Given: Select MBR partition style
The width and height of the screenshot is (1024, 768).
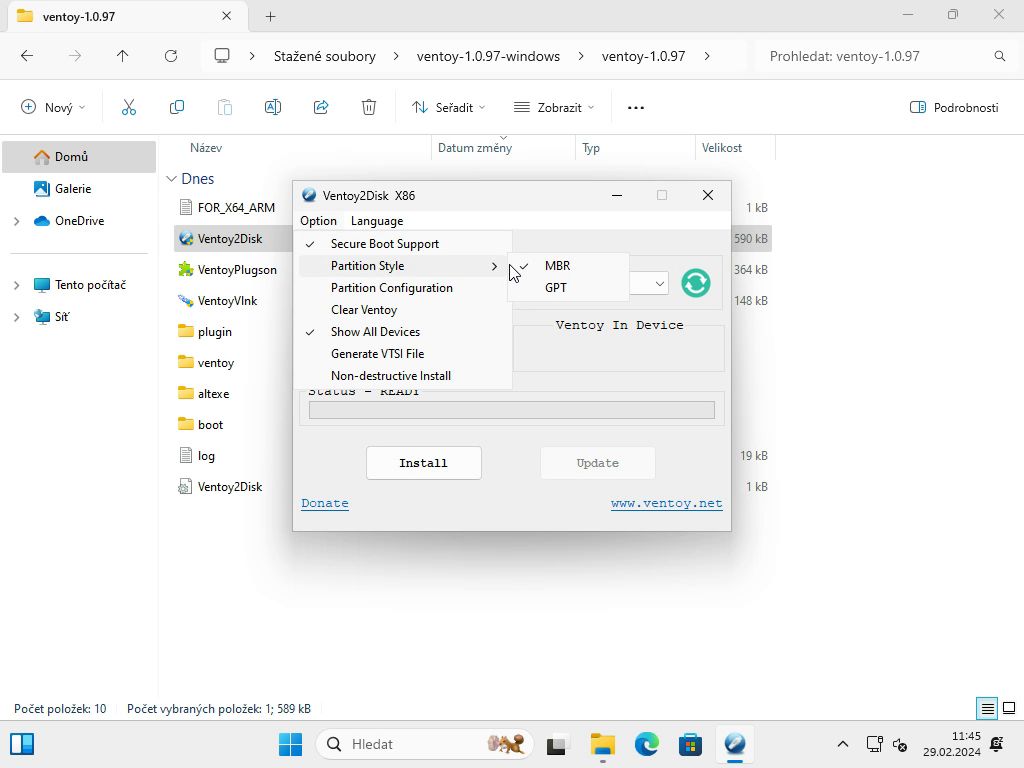Looking at the screenshot, I should [x=557, y=266].
